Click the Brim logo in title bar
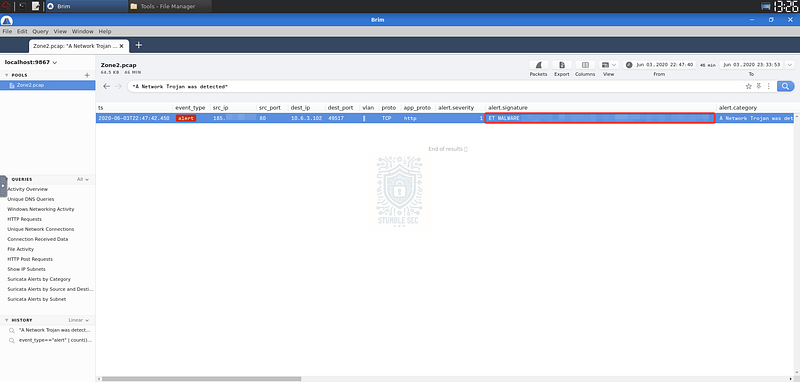The image size is (800, 382). (6, 20)
